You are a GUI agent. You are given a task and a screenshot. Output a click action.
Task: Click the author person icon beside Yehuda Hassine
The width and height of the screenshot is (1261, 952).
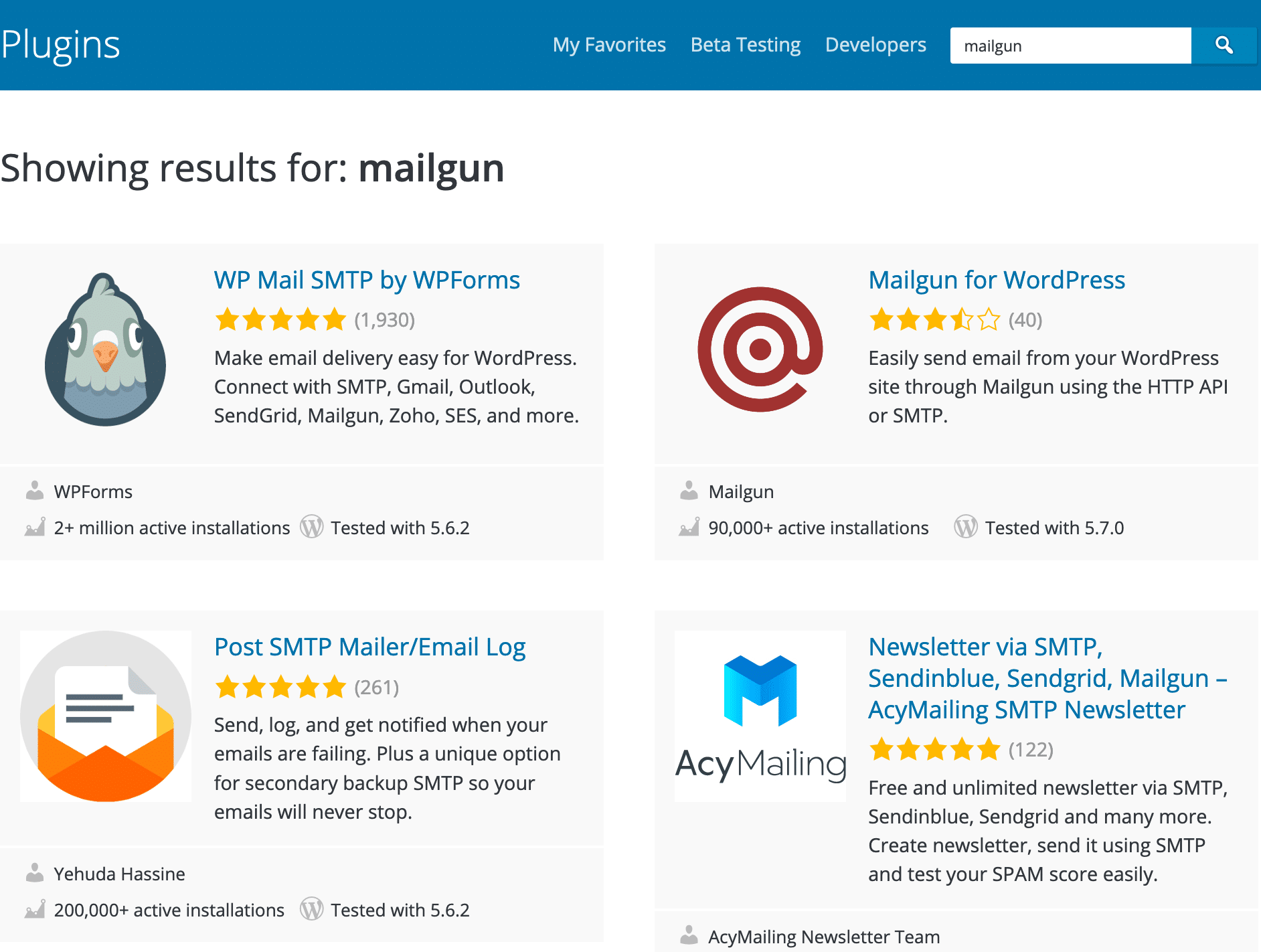(35, 873)
